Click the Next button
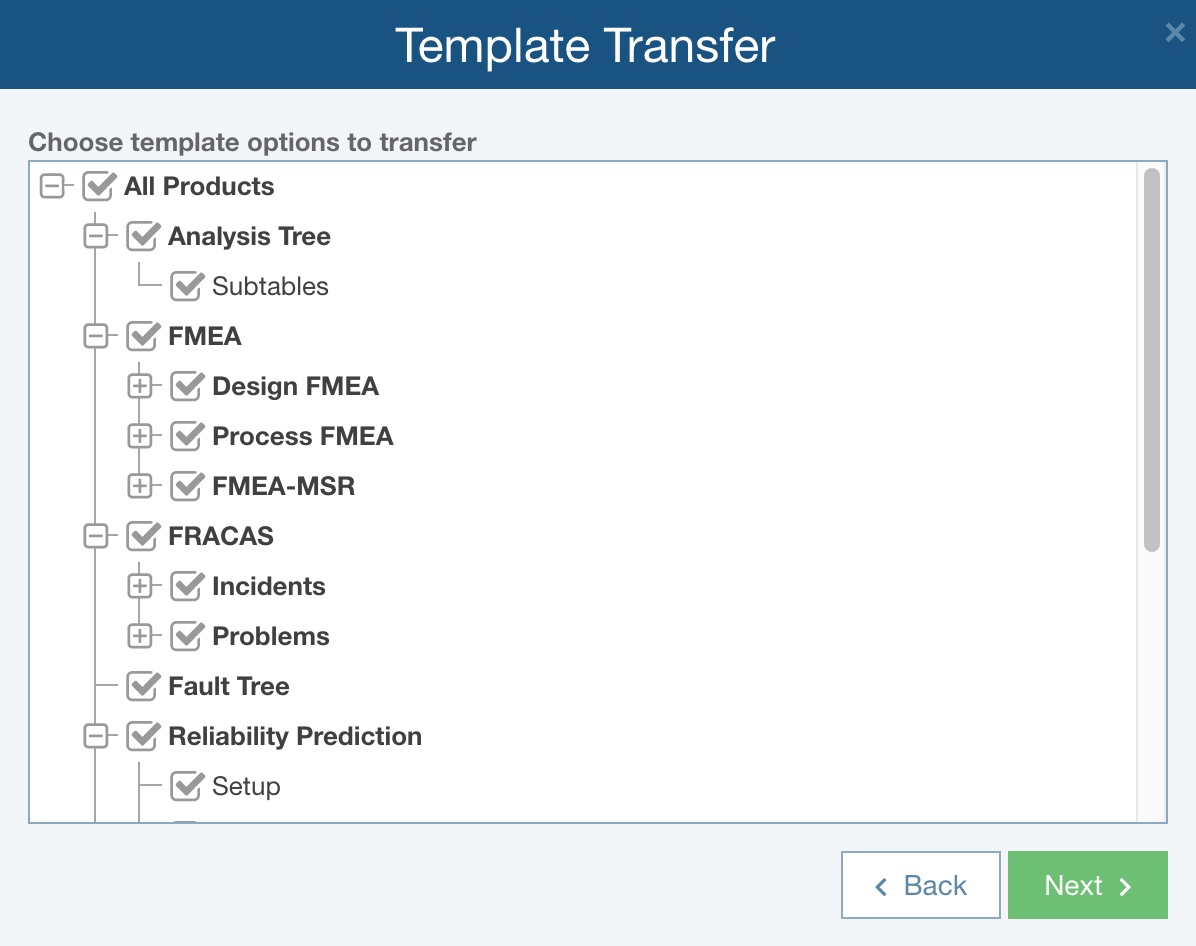The height and width of the screenshot is (946, 1196). click(1087, 885)
